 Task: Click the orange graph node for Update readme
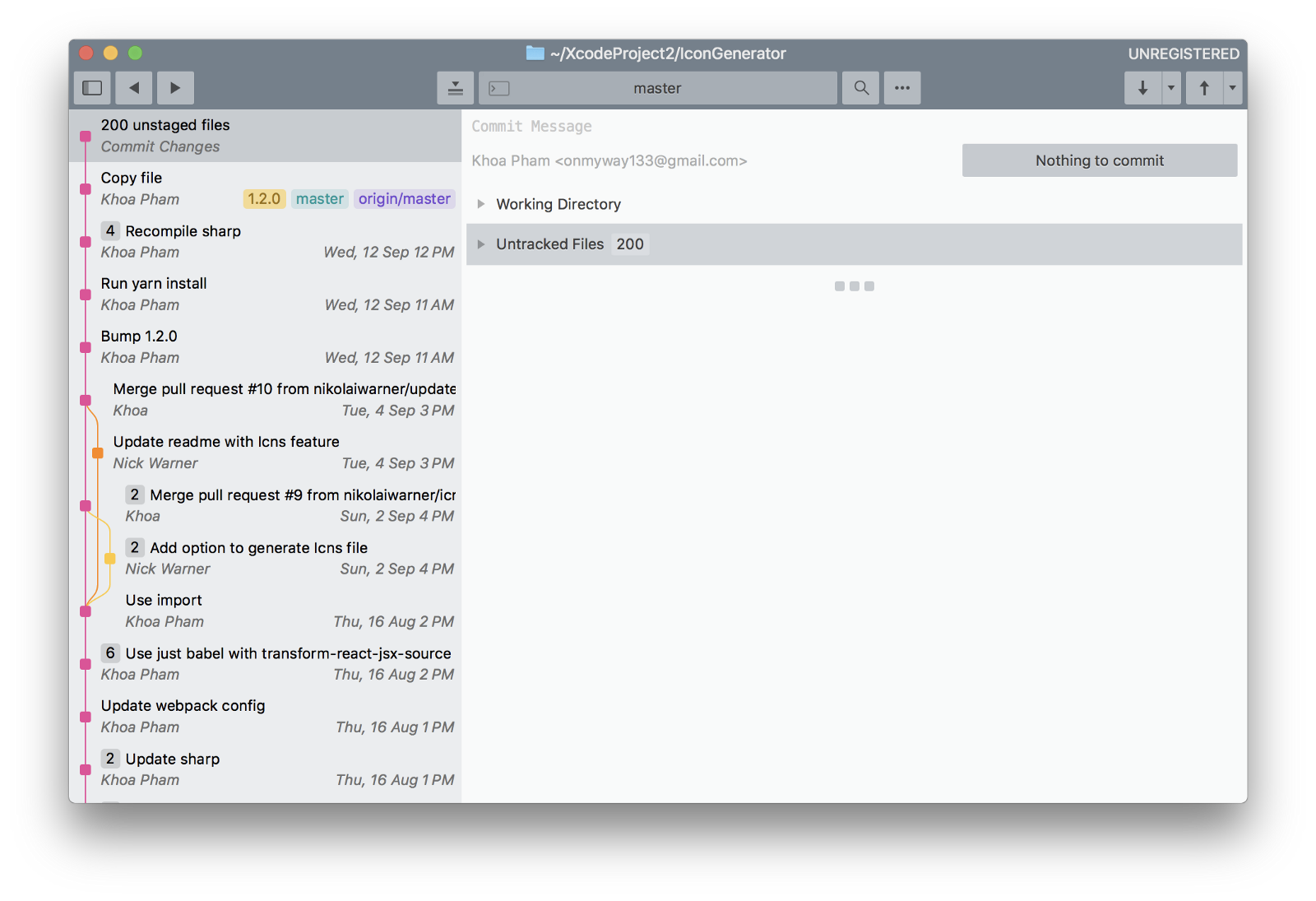click(x=97, y=453)
